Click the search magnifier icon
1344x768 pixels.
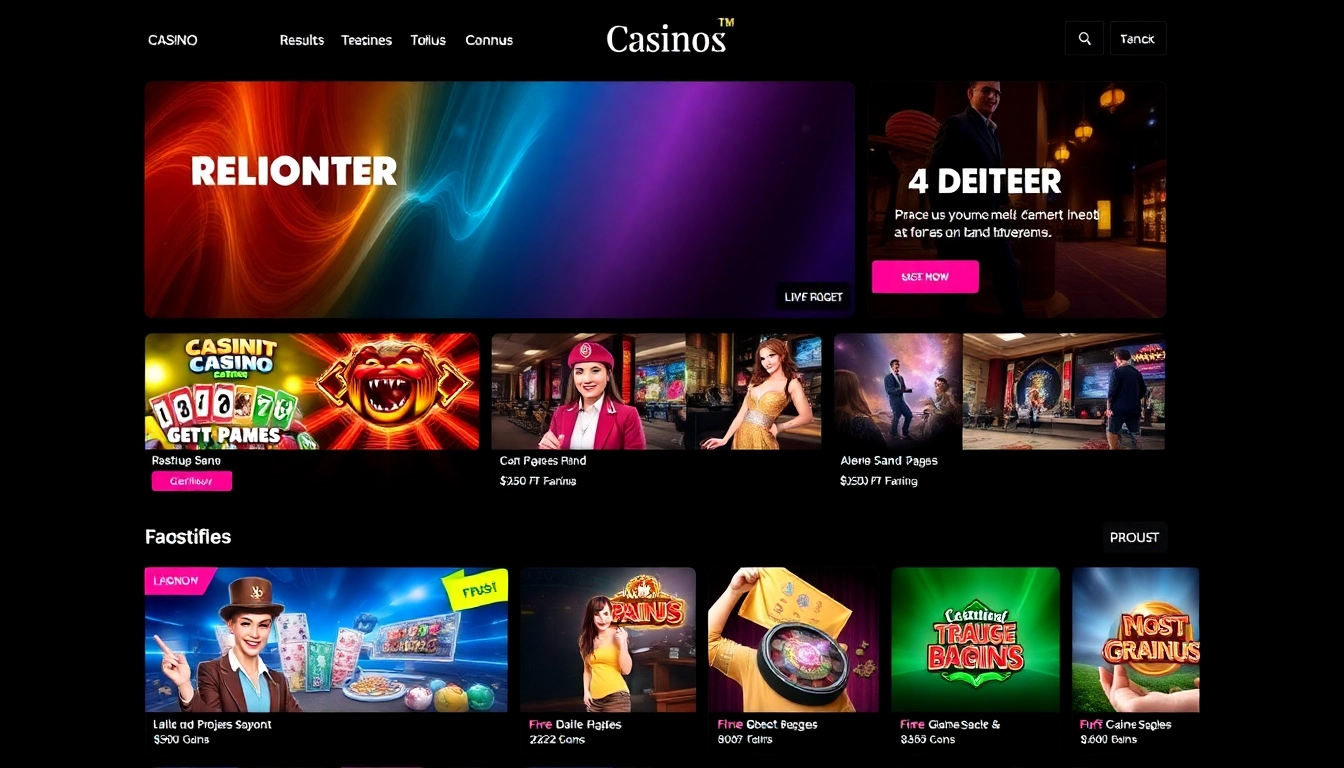[1084, 39]
